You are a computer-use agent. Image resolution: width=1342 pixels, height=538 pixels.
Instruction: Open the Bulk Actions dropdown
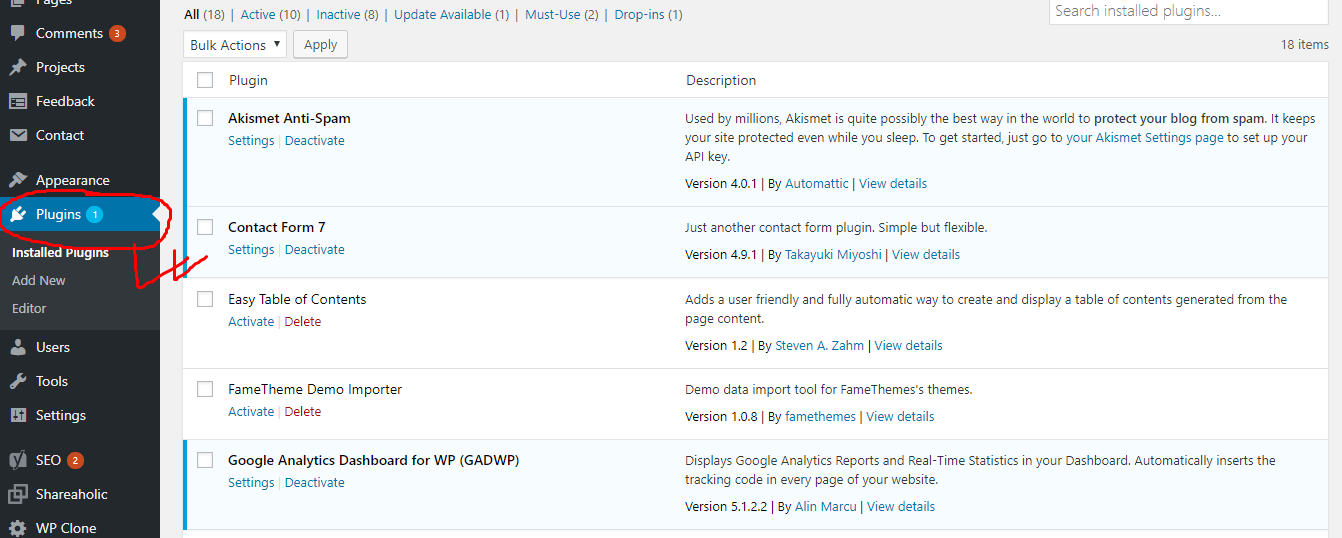point(235,45)
